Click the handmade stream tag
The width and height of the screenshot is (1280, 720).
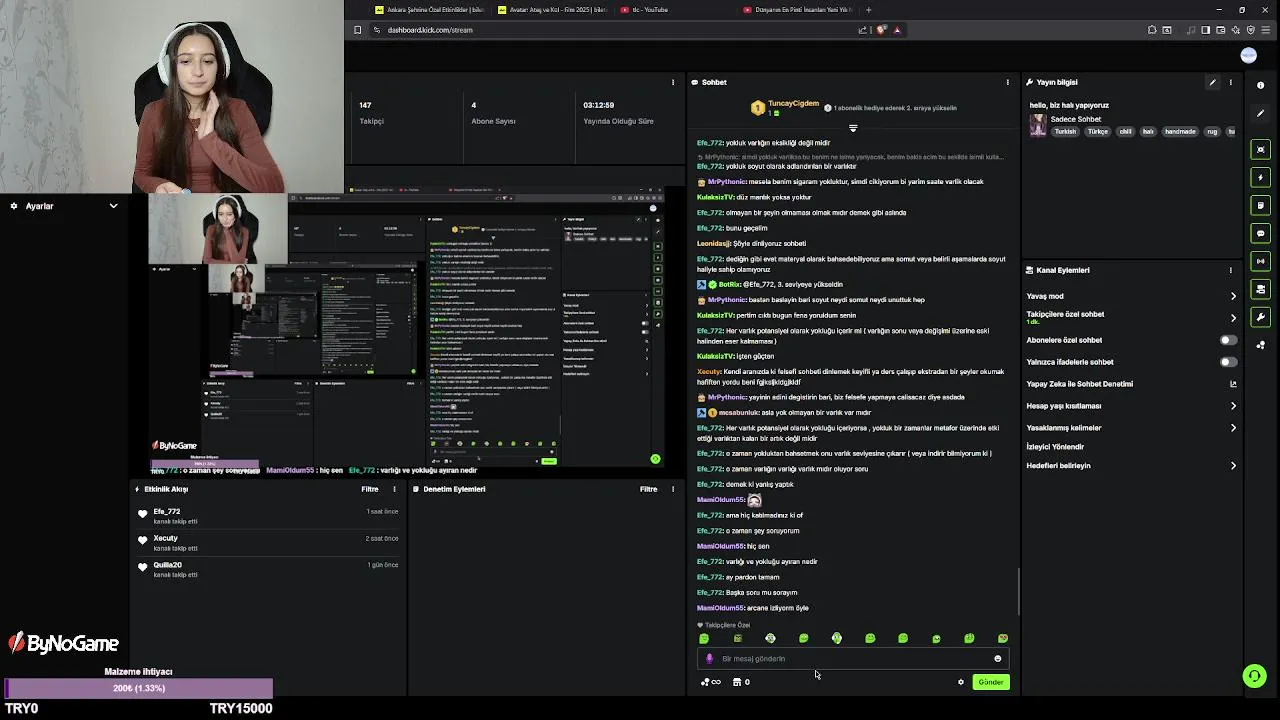point(1180,132)
